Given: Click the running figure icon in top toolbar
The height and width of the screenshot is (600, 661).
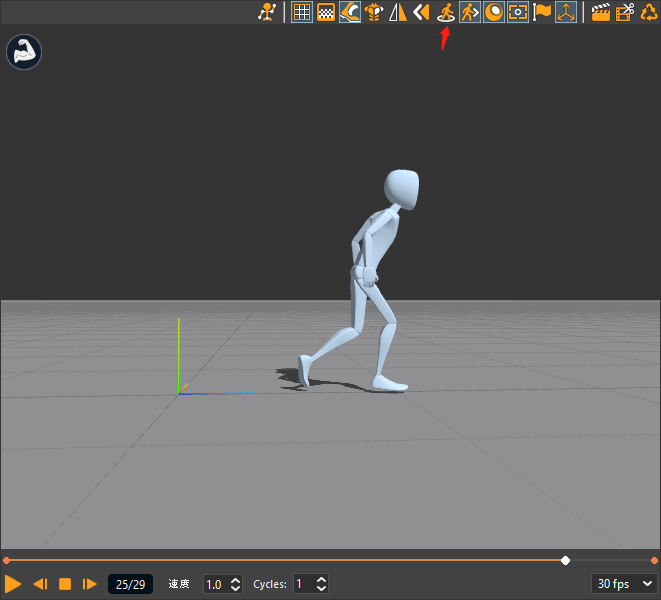Looking at the screenshot, I should pos(266,12).
